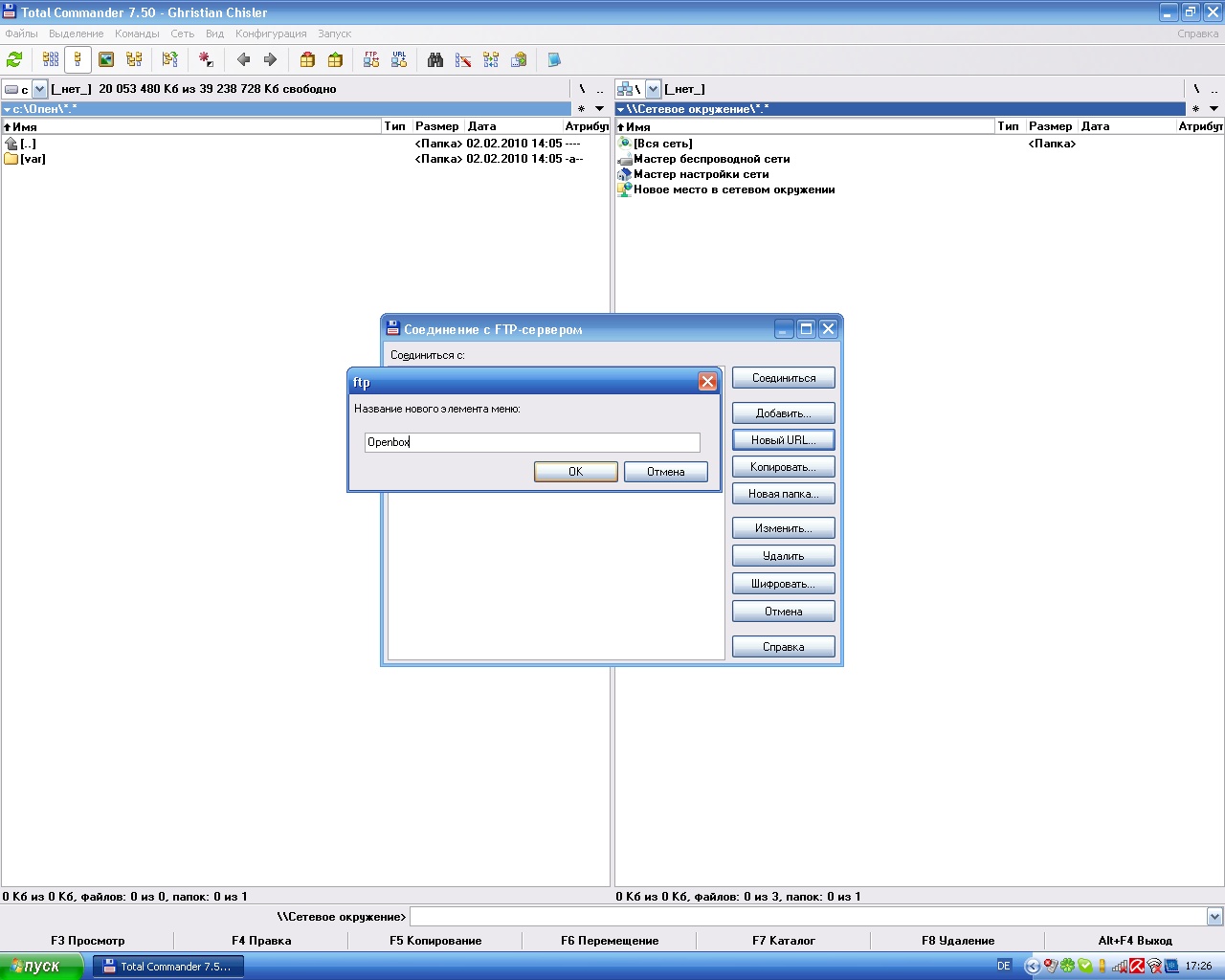This screenshot has height=980, width=1225.
Task: Click the Добавить... button
Action: [784, 413]
